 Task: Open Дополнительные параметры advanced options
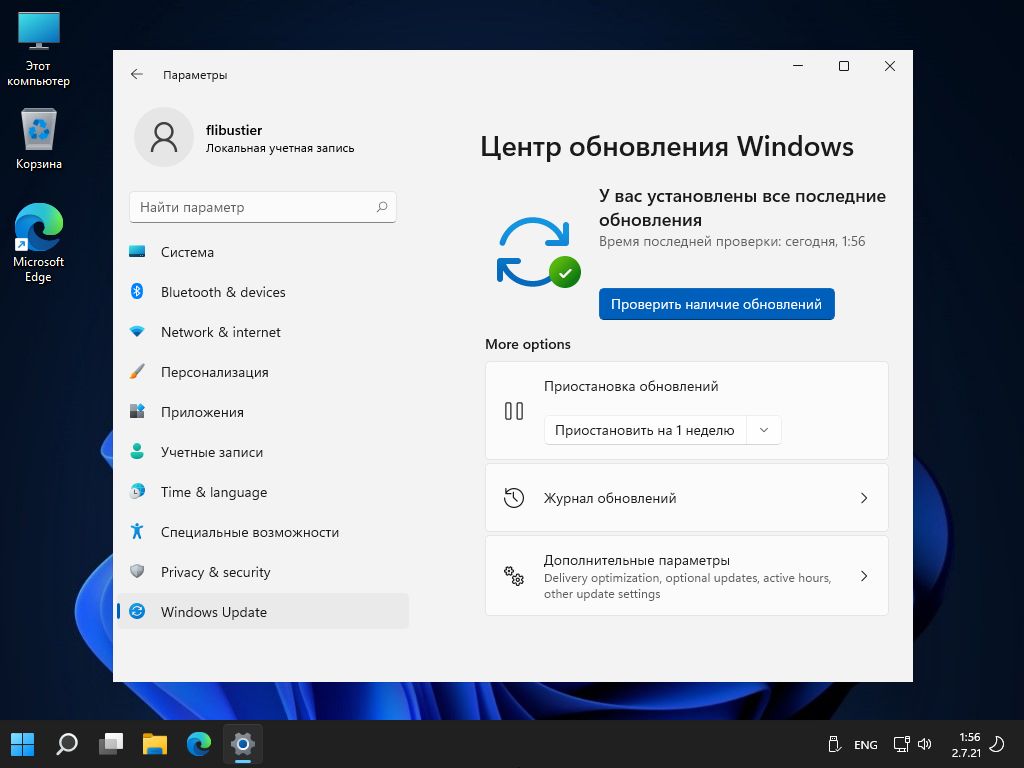pos(686,576)
